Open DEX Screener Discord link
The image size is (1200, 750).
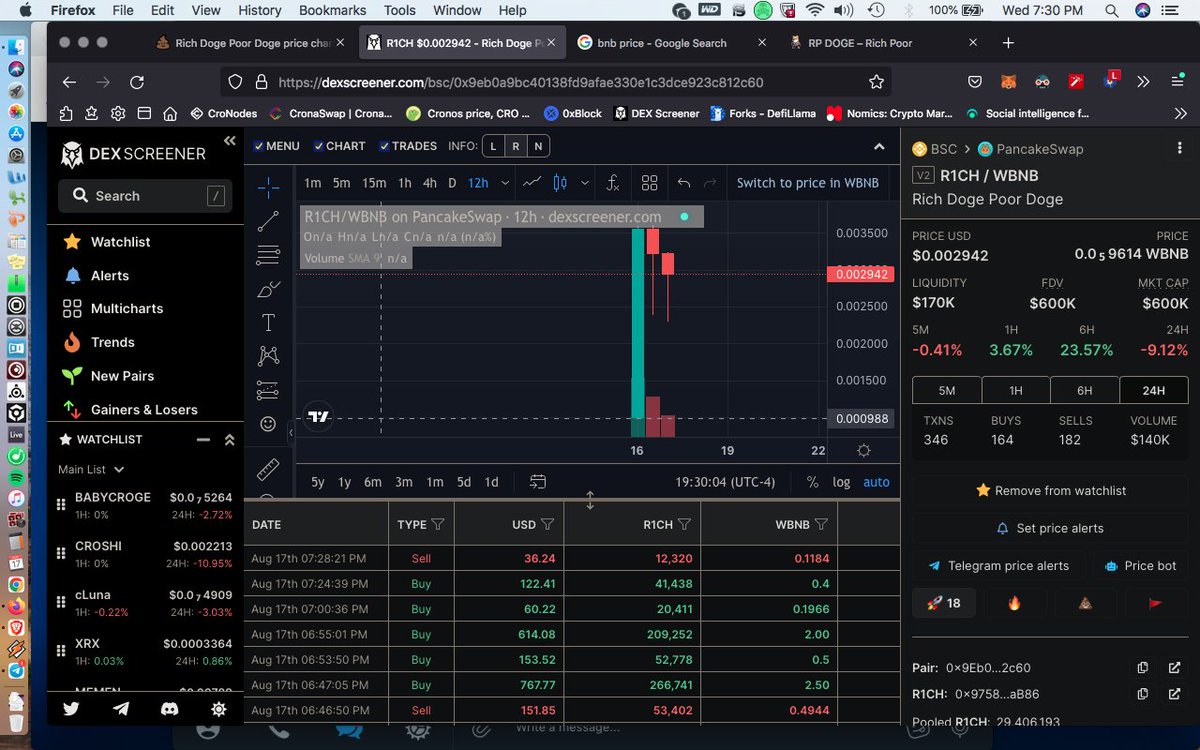coord(170,708)
